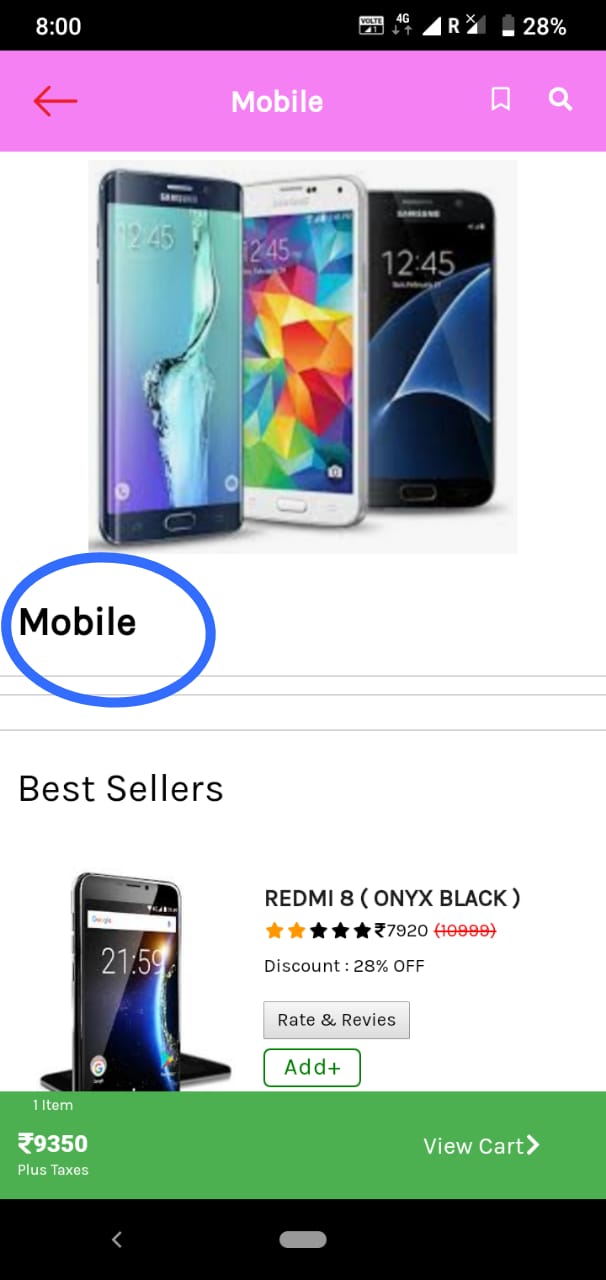Tap the star rating of Redmi 8
The width and height of the screenshot is (606, 1280).
coord(318,931)
